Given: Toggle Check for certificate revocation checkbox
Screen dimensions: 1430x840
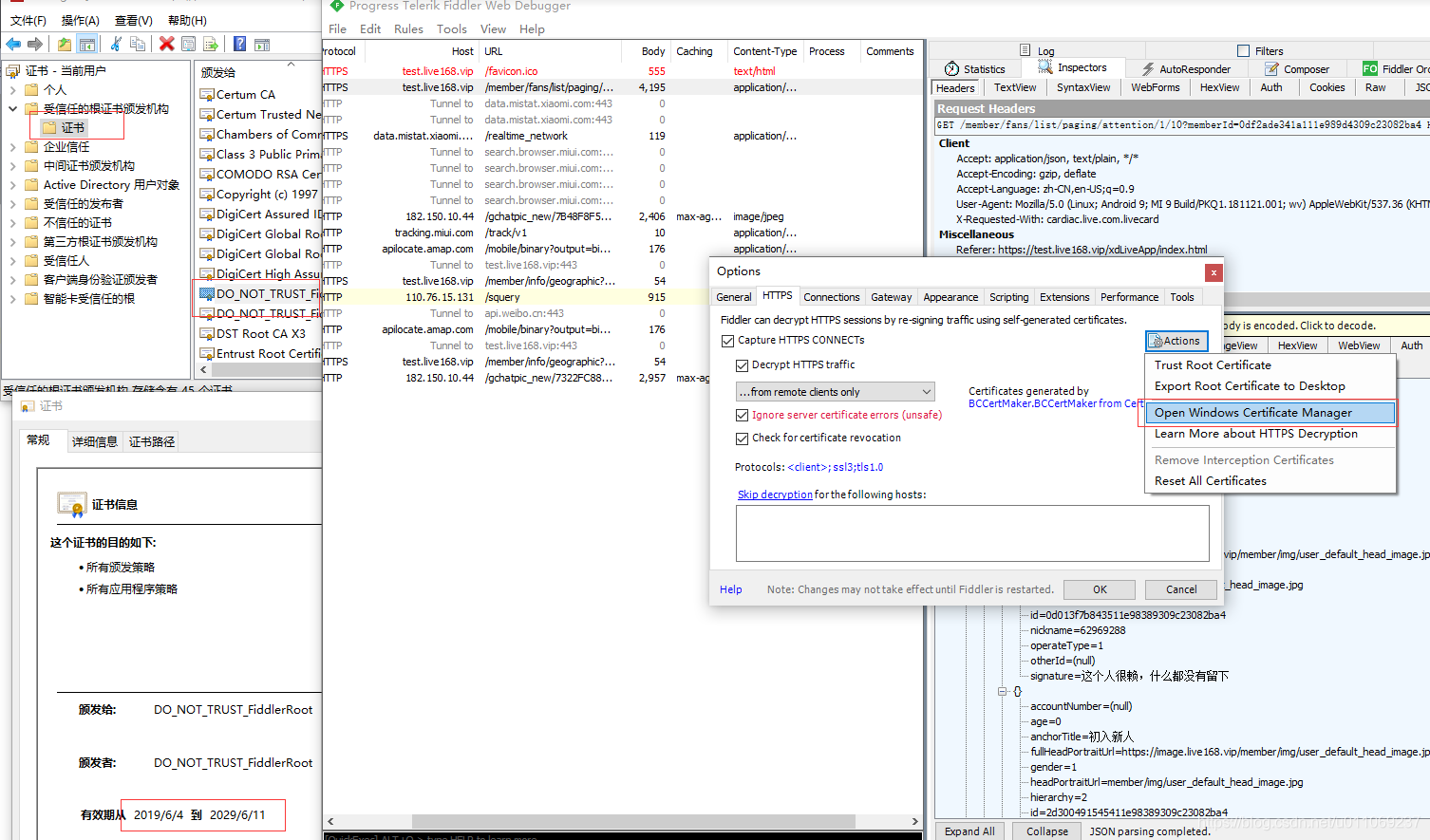Looking at the screenshot, I should pos(742,438).
